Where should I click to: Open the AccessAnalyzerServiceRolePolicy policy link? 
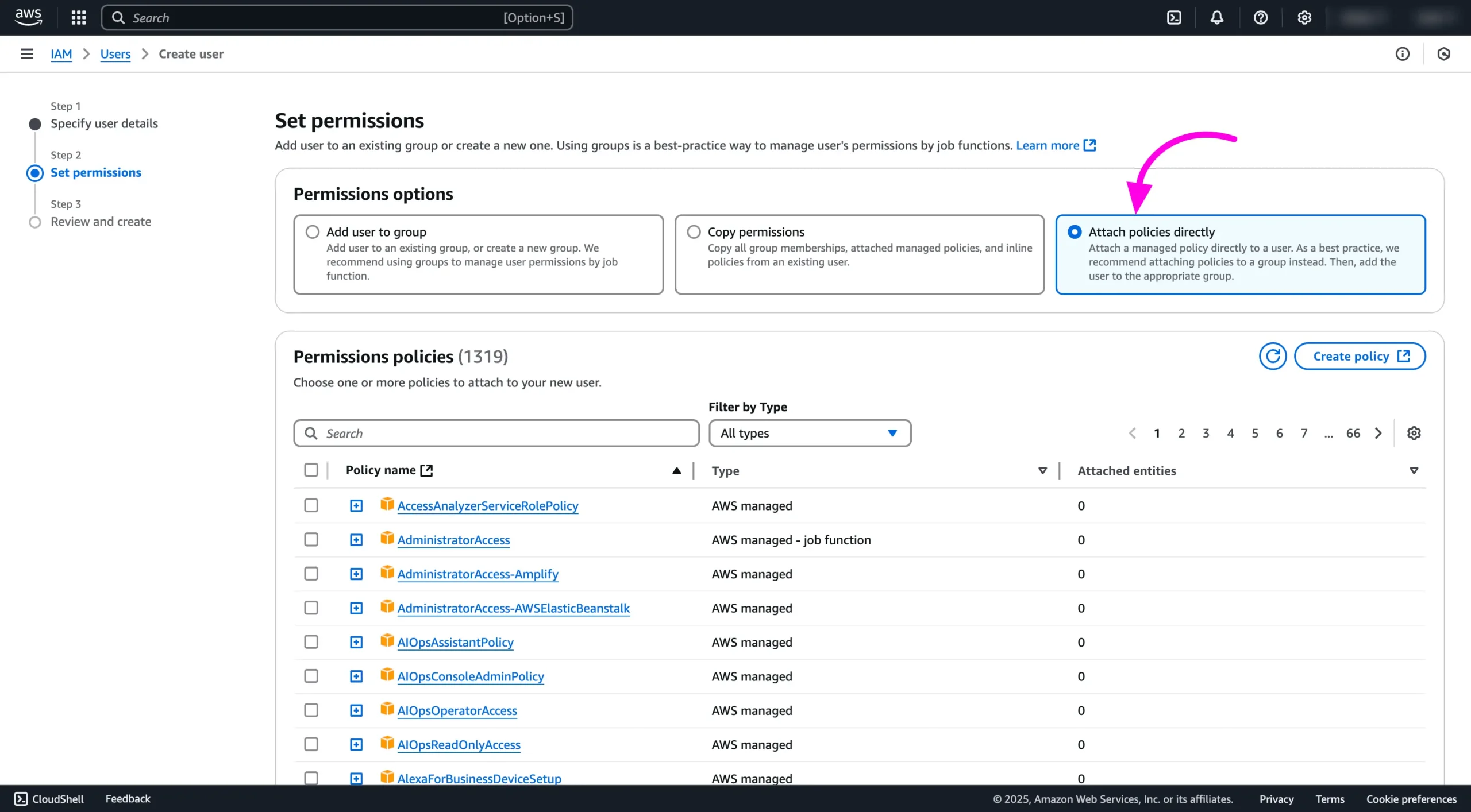click(487, 505)
